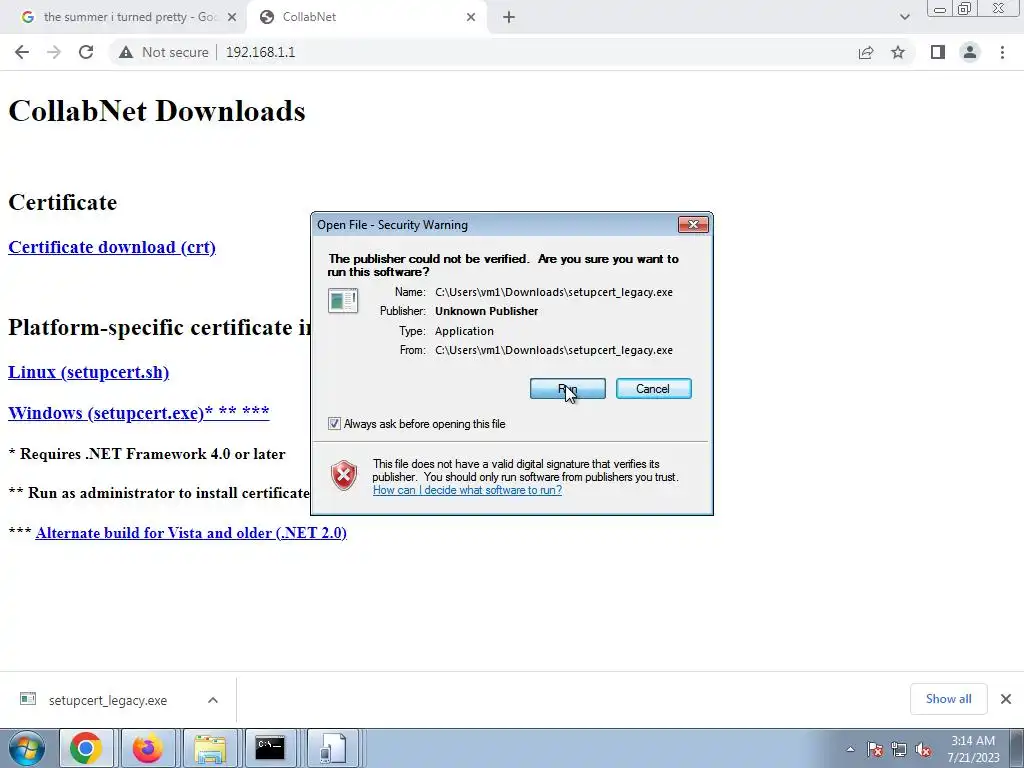Image resolution: width=1024 pixels, height=768 pixels.
Task: Open the network tray icon
Action: point(899,749)
